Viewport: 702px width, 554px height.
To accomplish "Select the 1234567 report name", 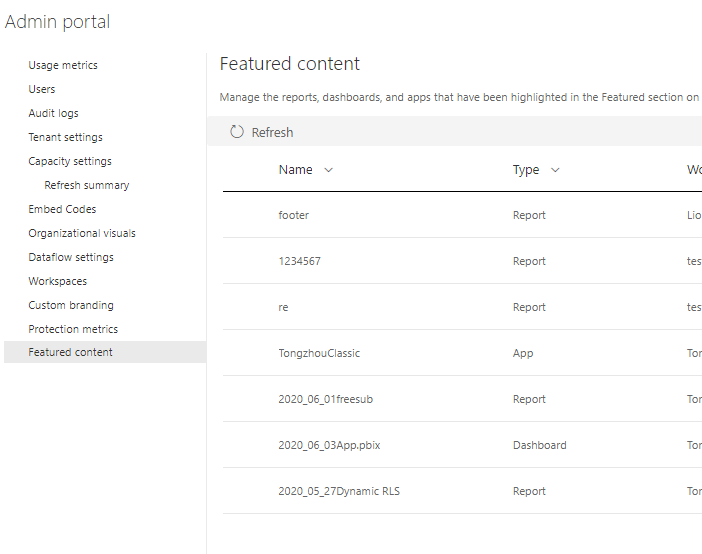I will pos(300,261).
